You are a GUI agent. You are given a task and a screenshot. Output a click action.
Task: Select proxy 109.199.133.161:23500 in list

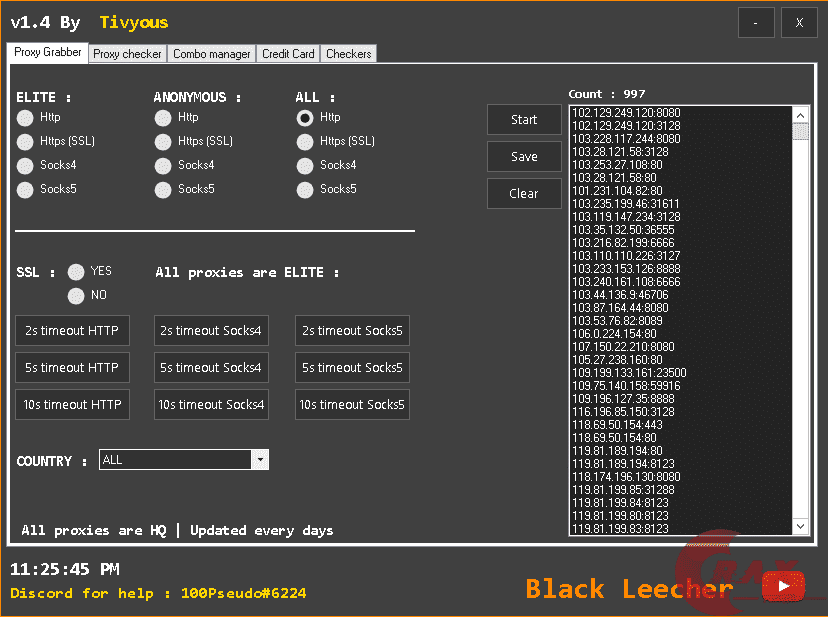pyautogui.click(x=629, y=373)
